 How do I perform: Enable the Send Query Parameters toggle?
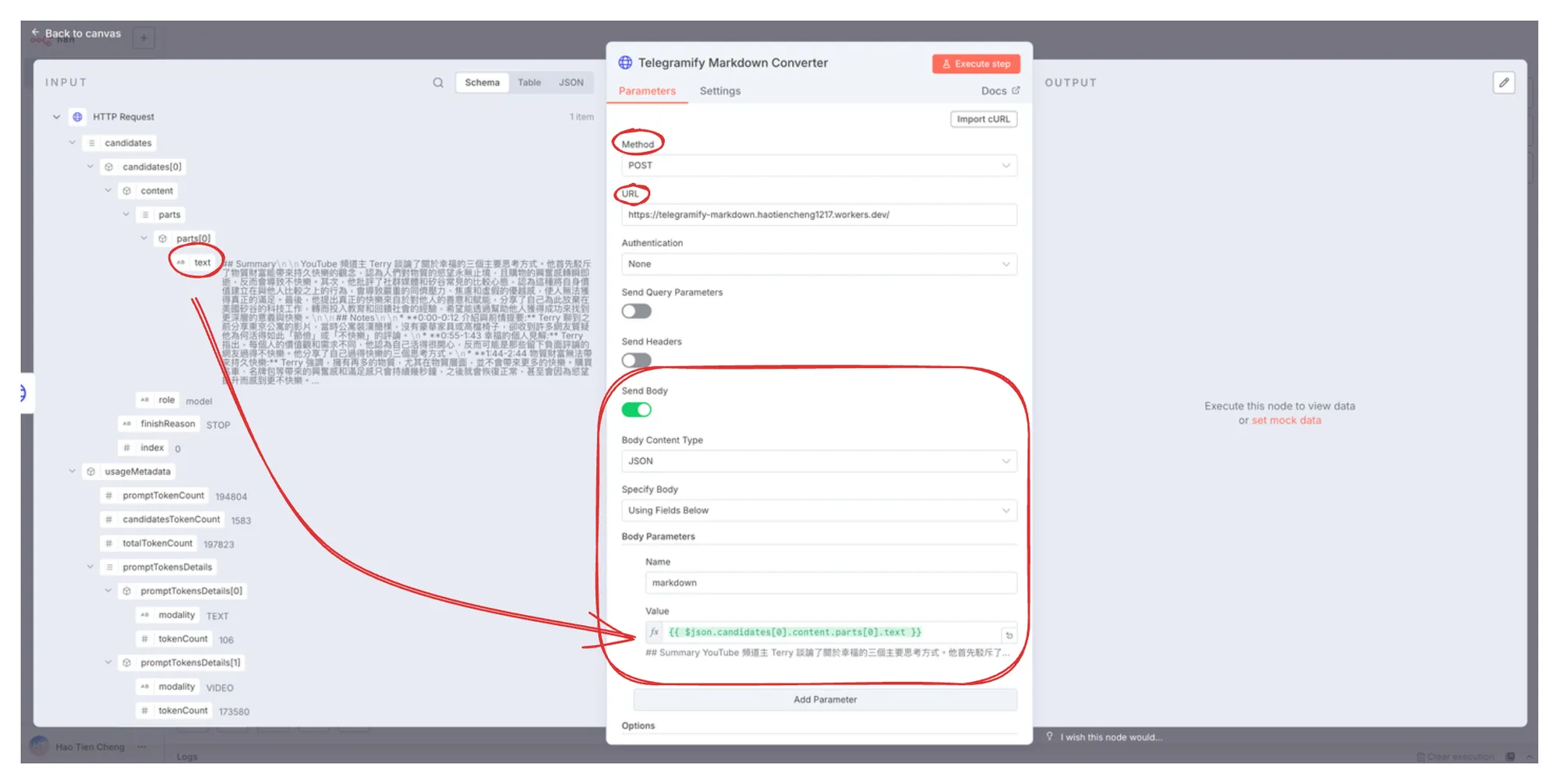[636, 311]
